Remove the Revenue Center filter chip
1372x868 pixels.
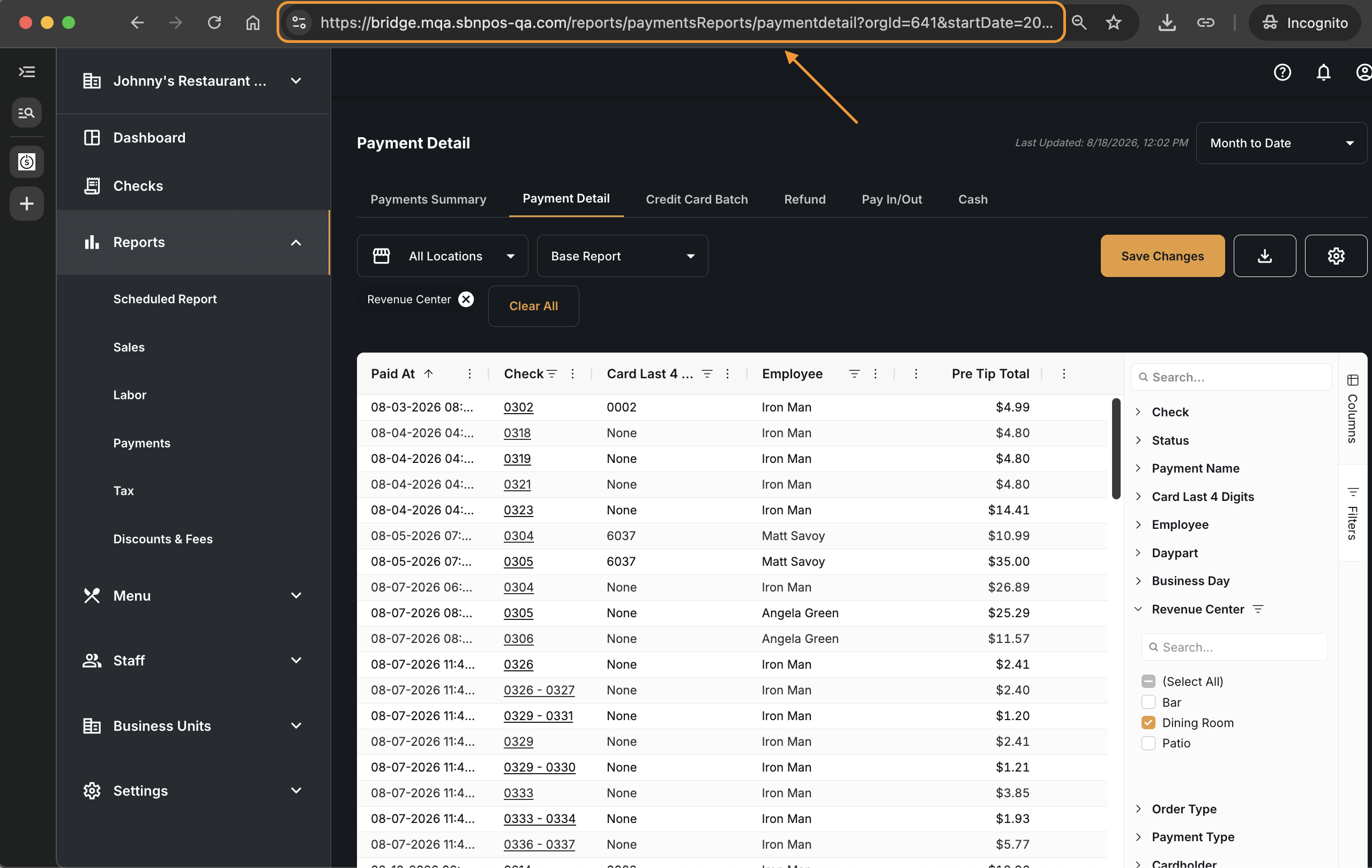[x=466, y=300]
